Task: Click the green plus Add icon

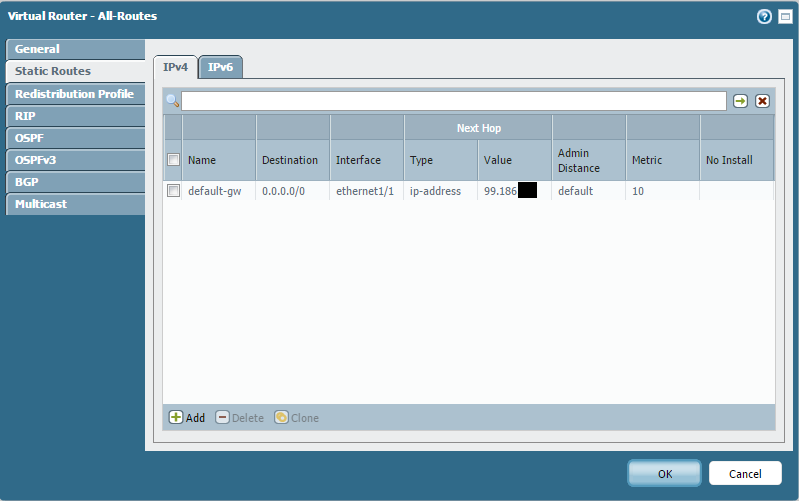Action: pyautogui.click(x=176, y=417)
